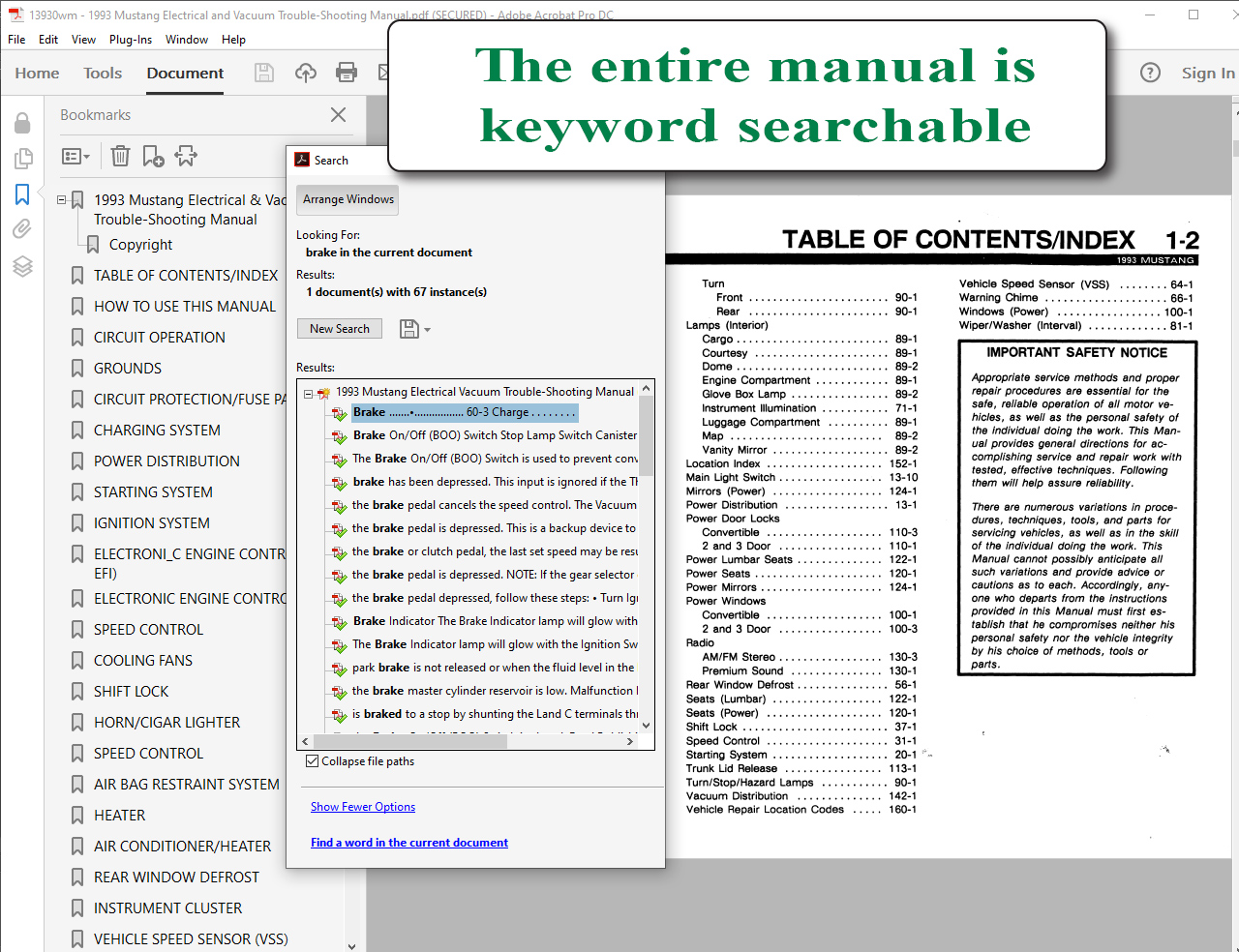Open the TABLE OF CONTENTS/INDEX bookmark
The image size is (1239, 952).
tap(186, 276)
